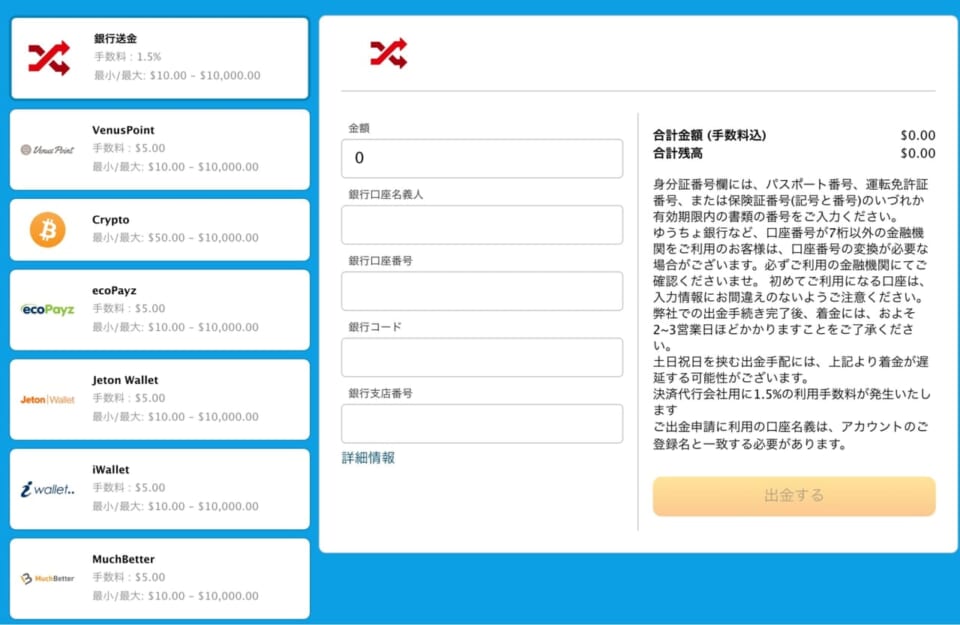Click the Crypto $50.00 - $10,000.00 limit text

pyautogui.click(x=175, y=238)
